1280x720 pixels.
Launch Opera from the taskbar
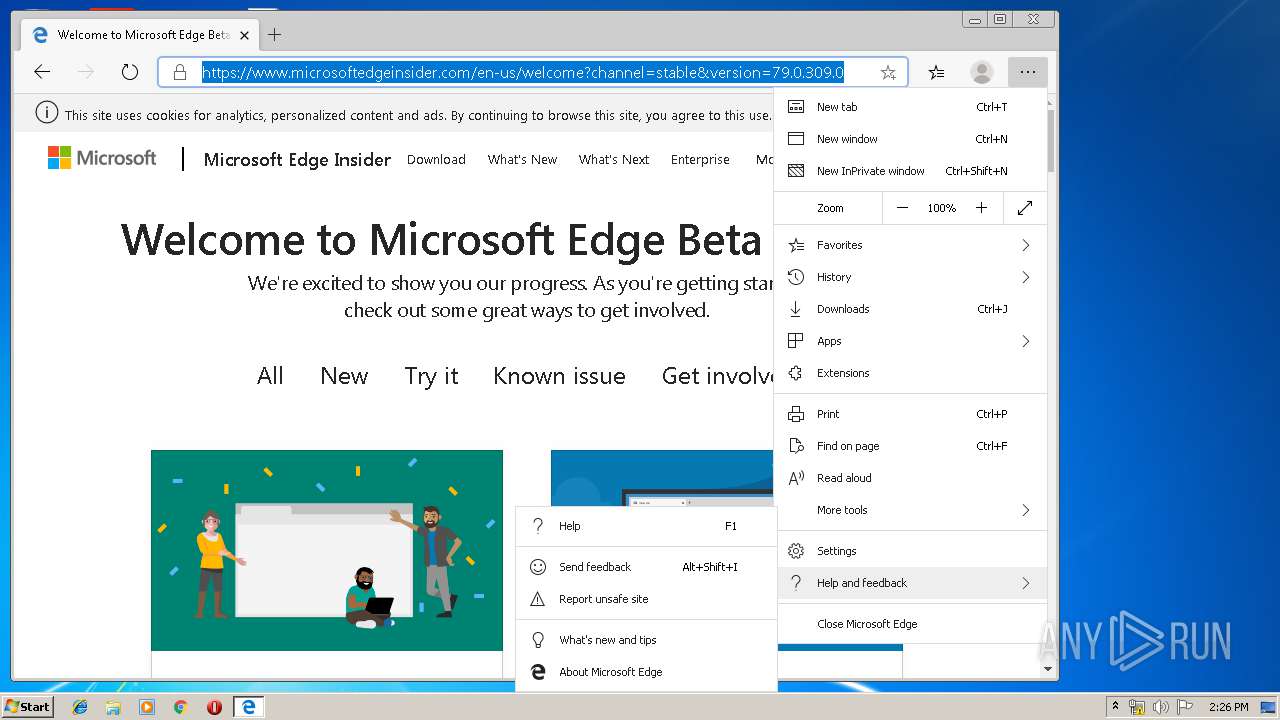click(214, 707)
